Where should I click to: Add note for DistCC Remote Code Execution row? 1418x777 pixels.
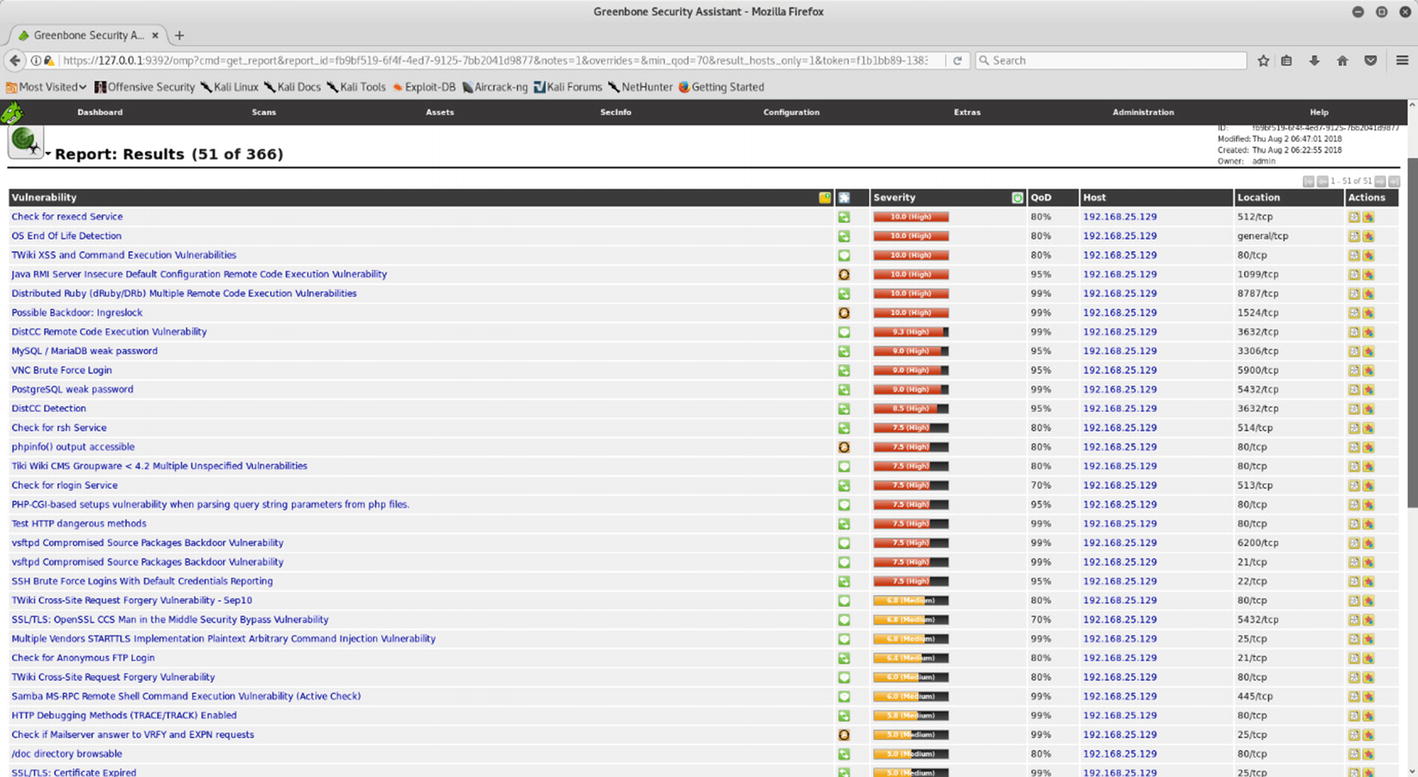(1354, 332)
